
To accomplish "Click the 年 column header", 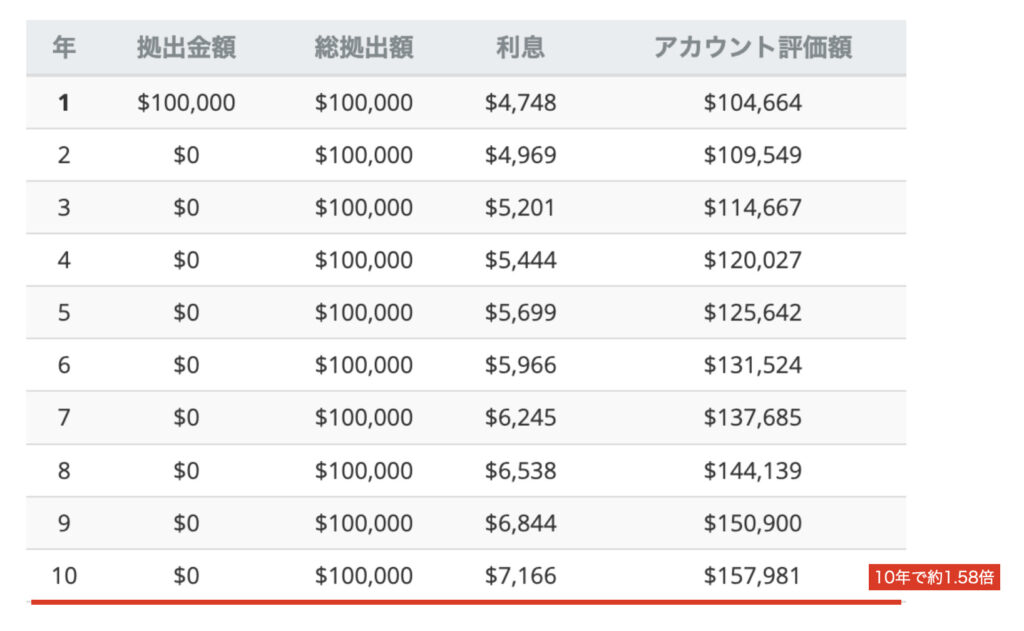I will (64, 47).
